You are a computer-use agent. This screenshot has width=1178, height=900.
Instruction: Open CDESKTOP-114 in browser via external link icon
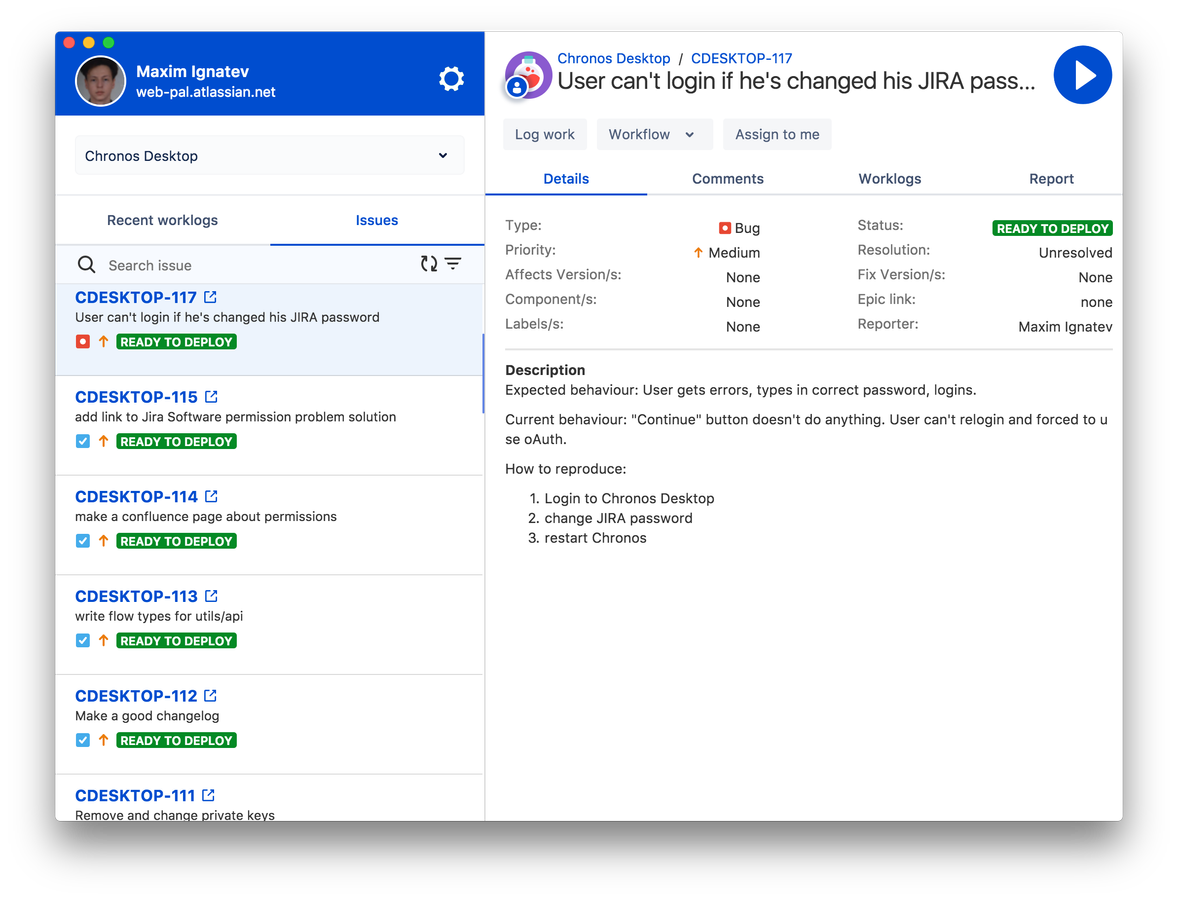pyautogui.click(x=211, y=497)
